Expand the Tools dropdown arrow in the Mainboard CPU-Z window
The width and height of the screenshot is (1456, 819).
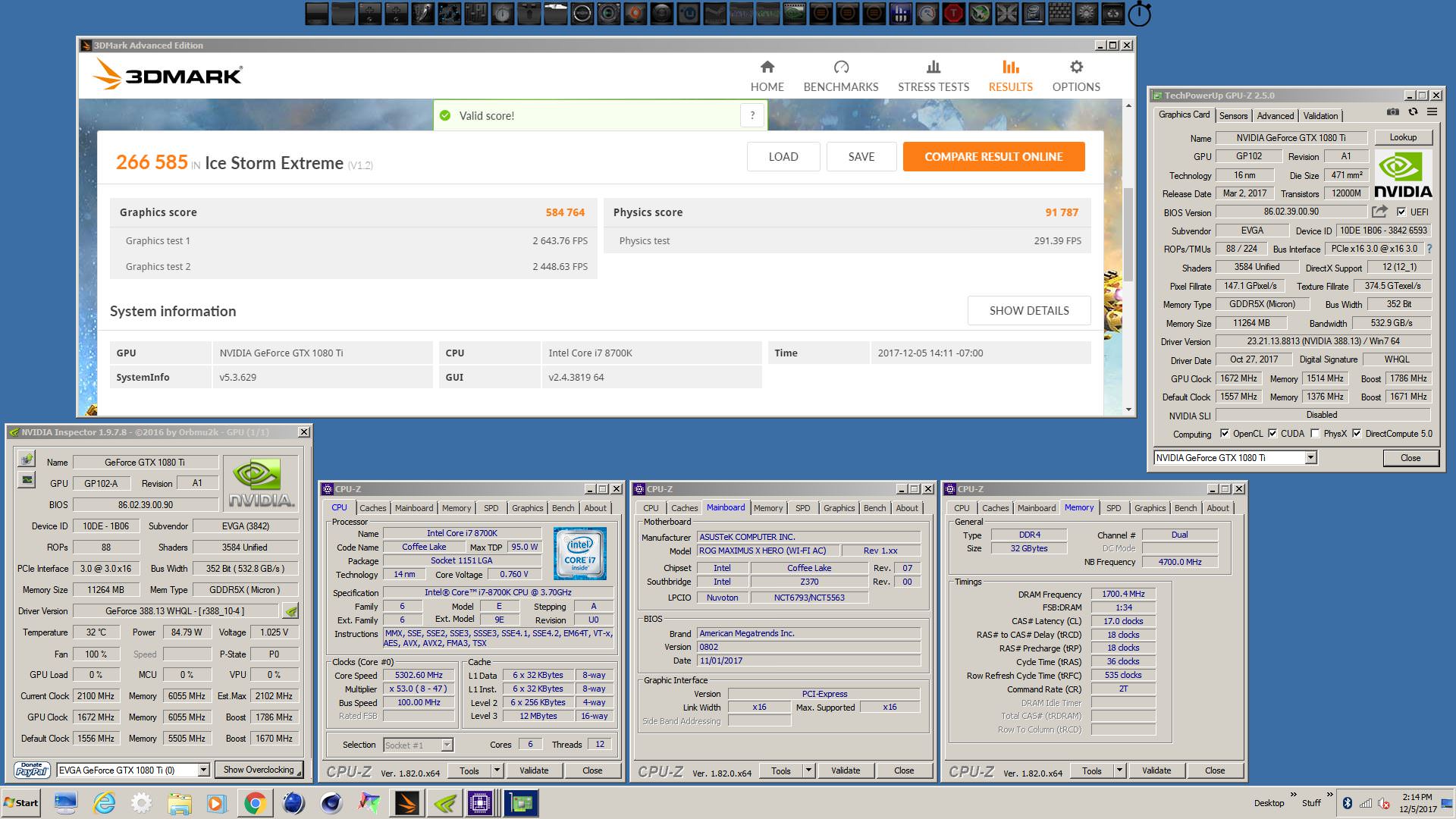pos(808,770)
